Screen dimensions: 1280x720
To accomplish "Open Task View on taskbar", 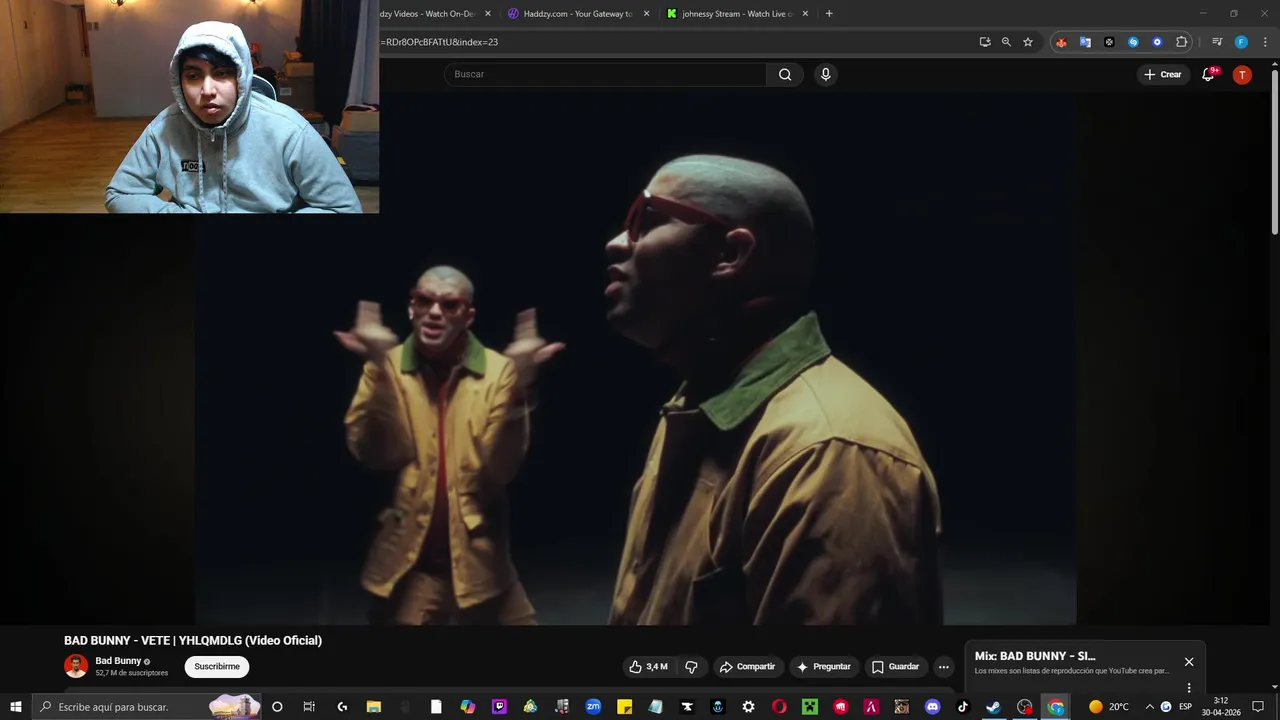I will click(x=309, y=707).
